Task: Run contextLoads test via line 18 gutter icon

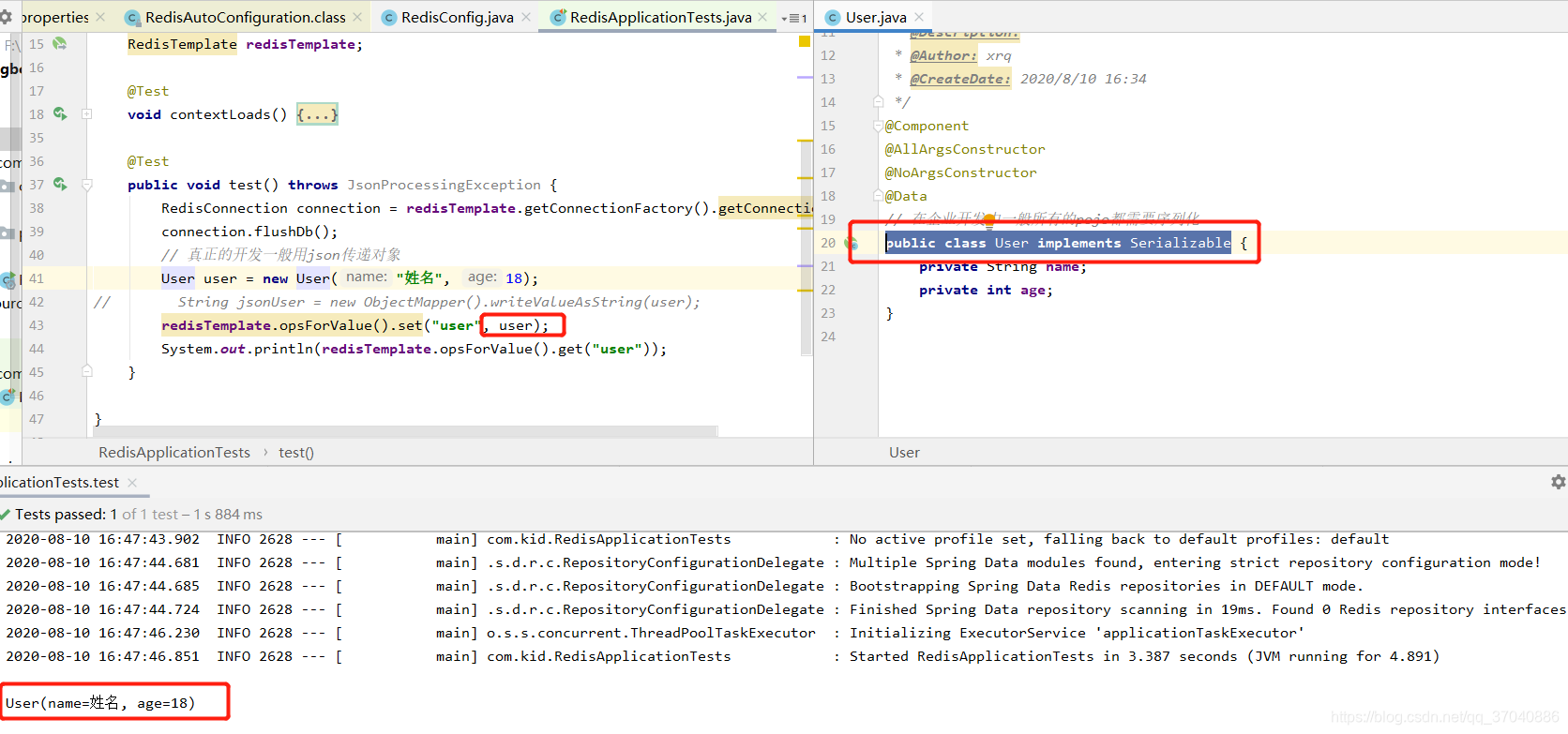Action: (60, 113)
